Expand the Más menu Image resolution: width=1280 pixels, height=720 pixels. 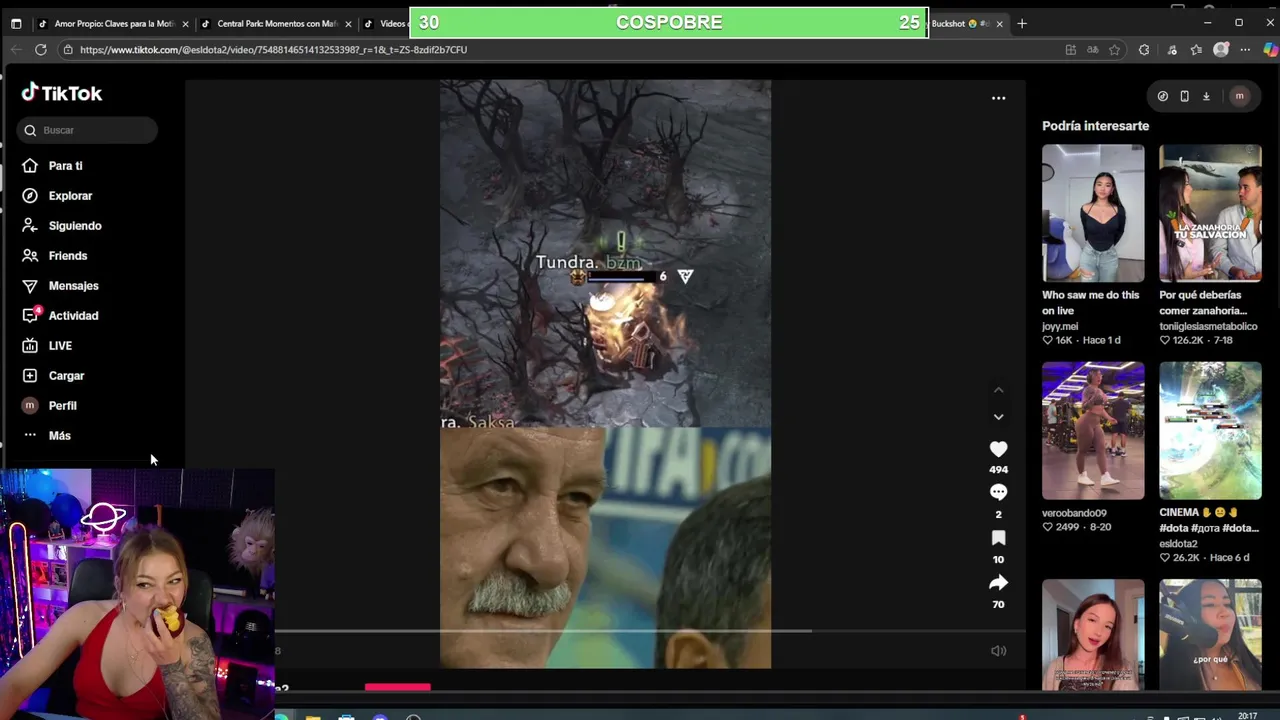tap(59, 436)
